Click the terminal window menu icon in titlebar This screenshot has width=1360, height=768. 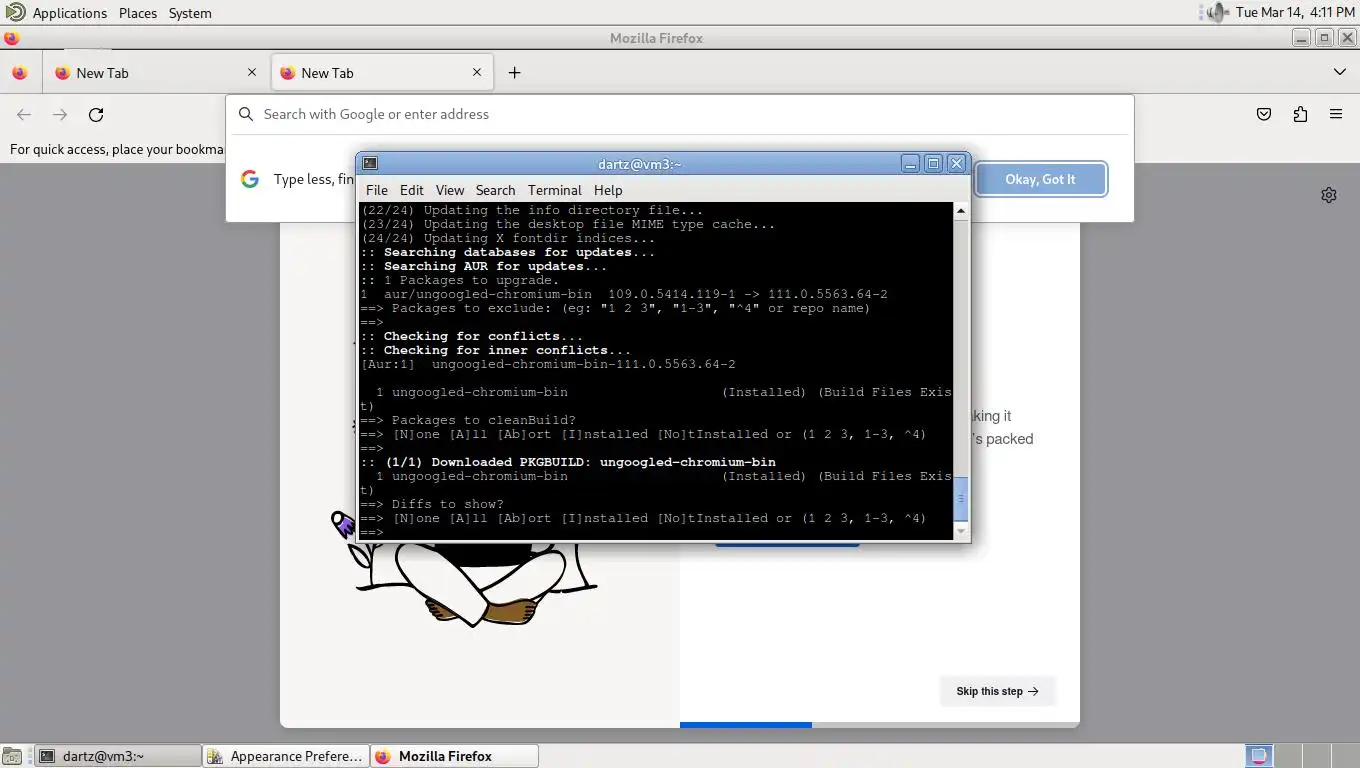[x=370, y=163]
